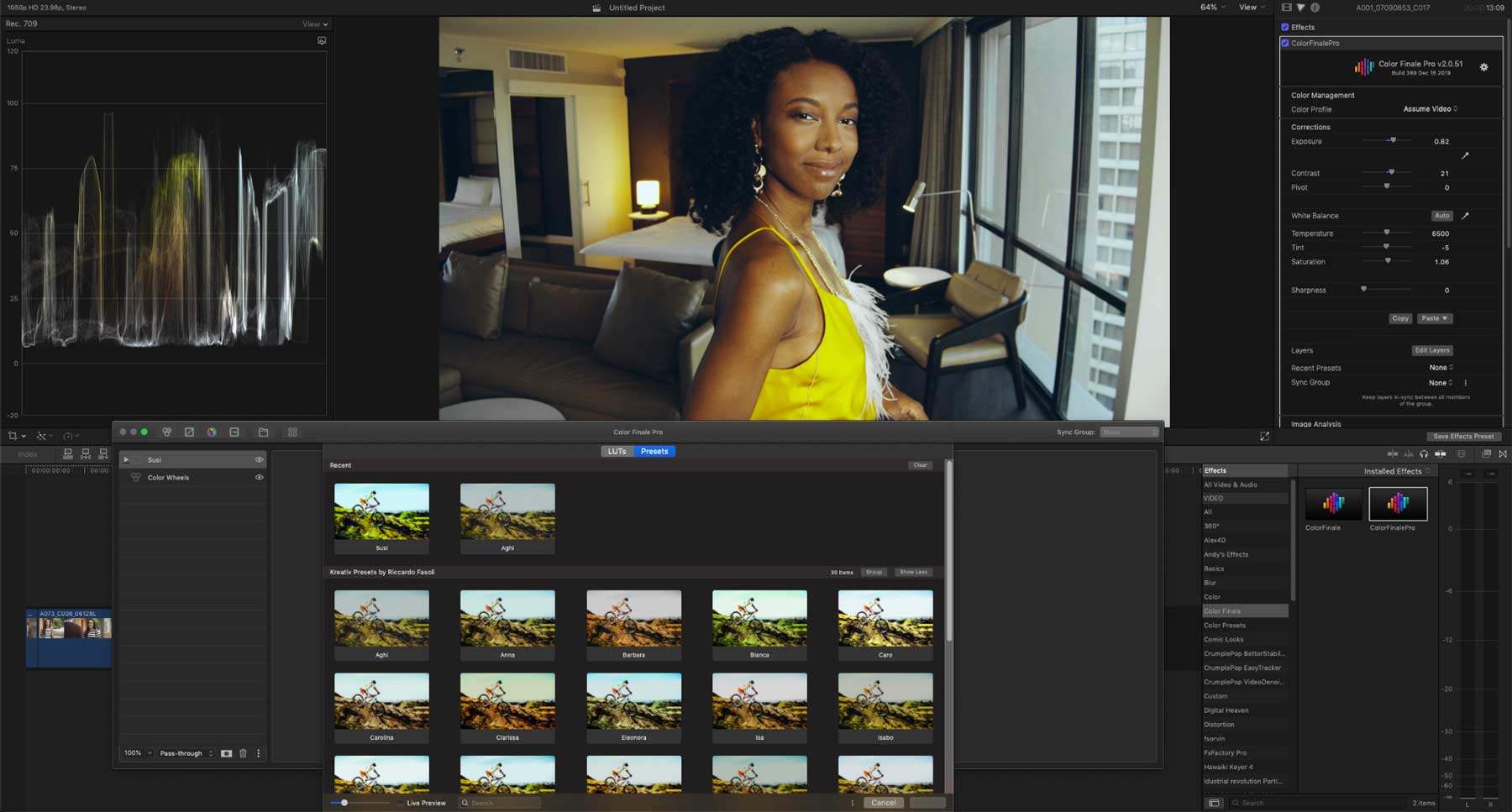Open the Paste dropdown button
This screenshot has width=1512, height=812.
1435,318
